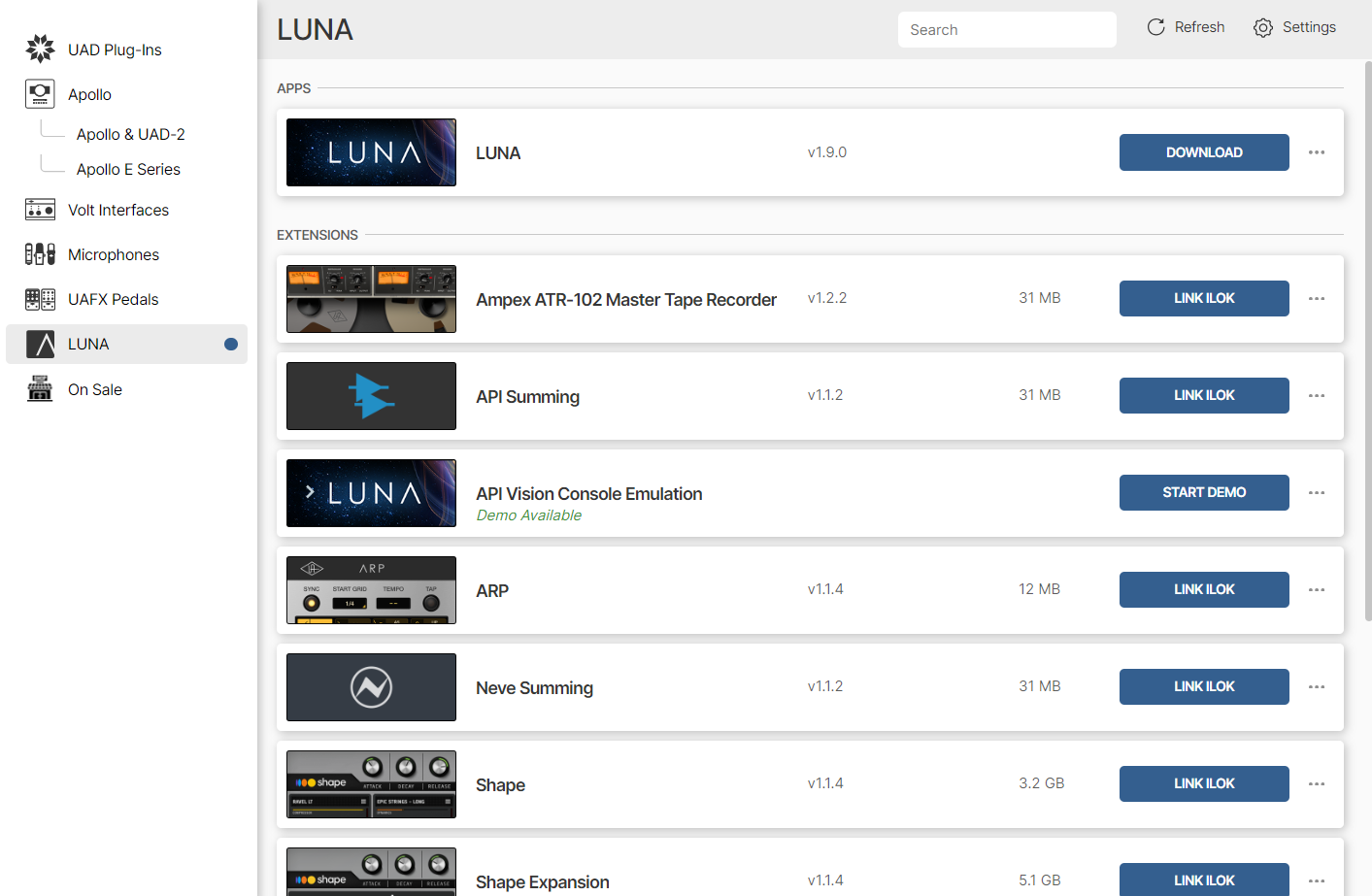Click the On Sale storefront icon

point(40,388)
